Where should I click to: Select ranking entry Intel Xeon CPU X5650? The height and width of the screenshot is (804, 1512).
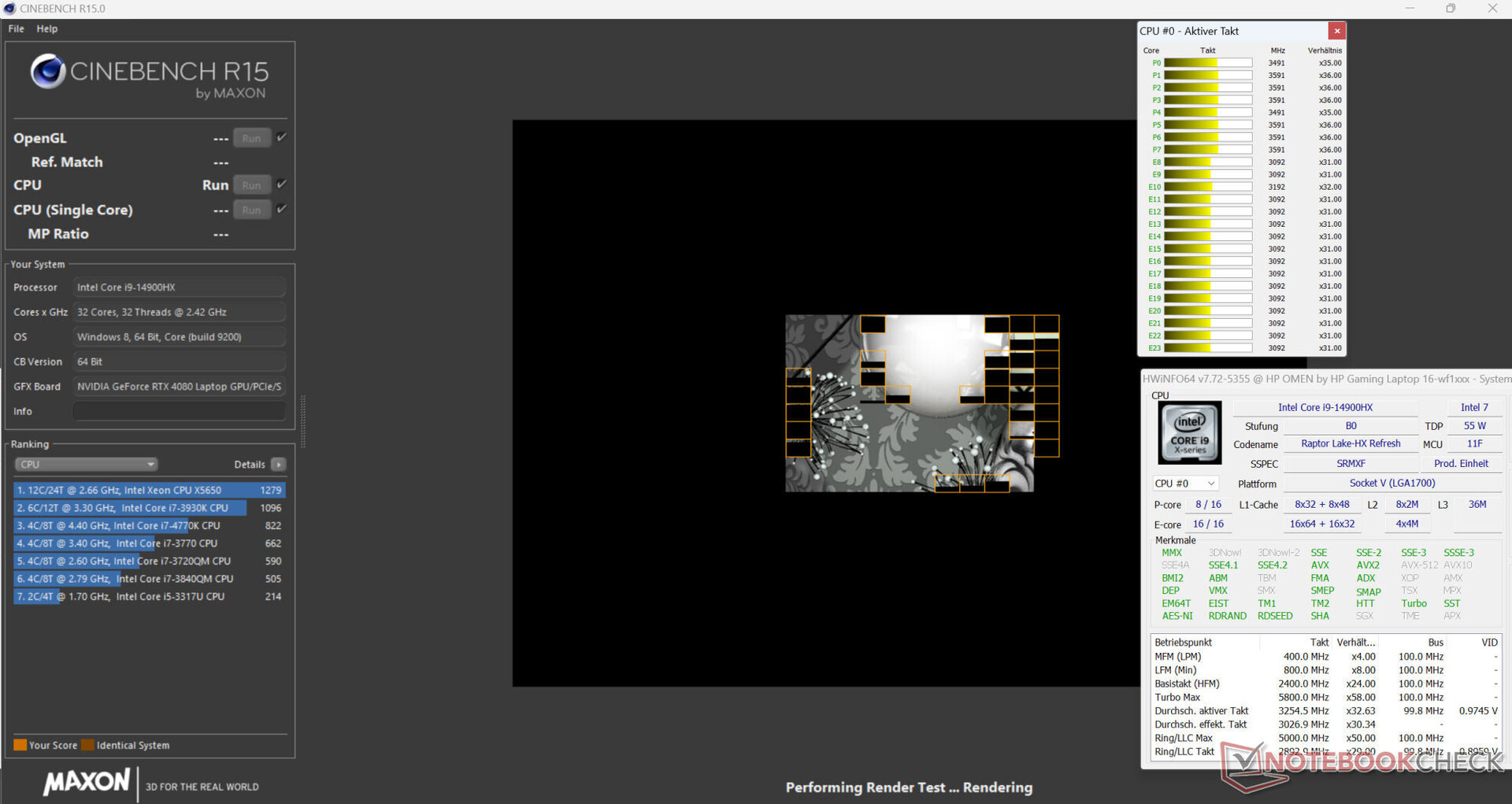coord(150,490)
